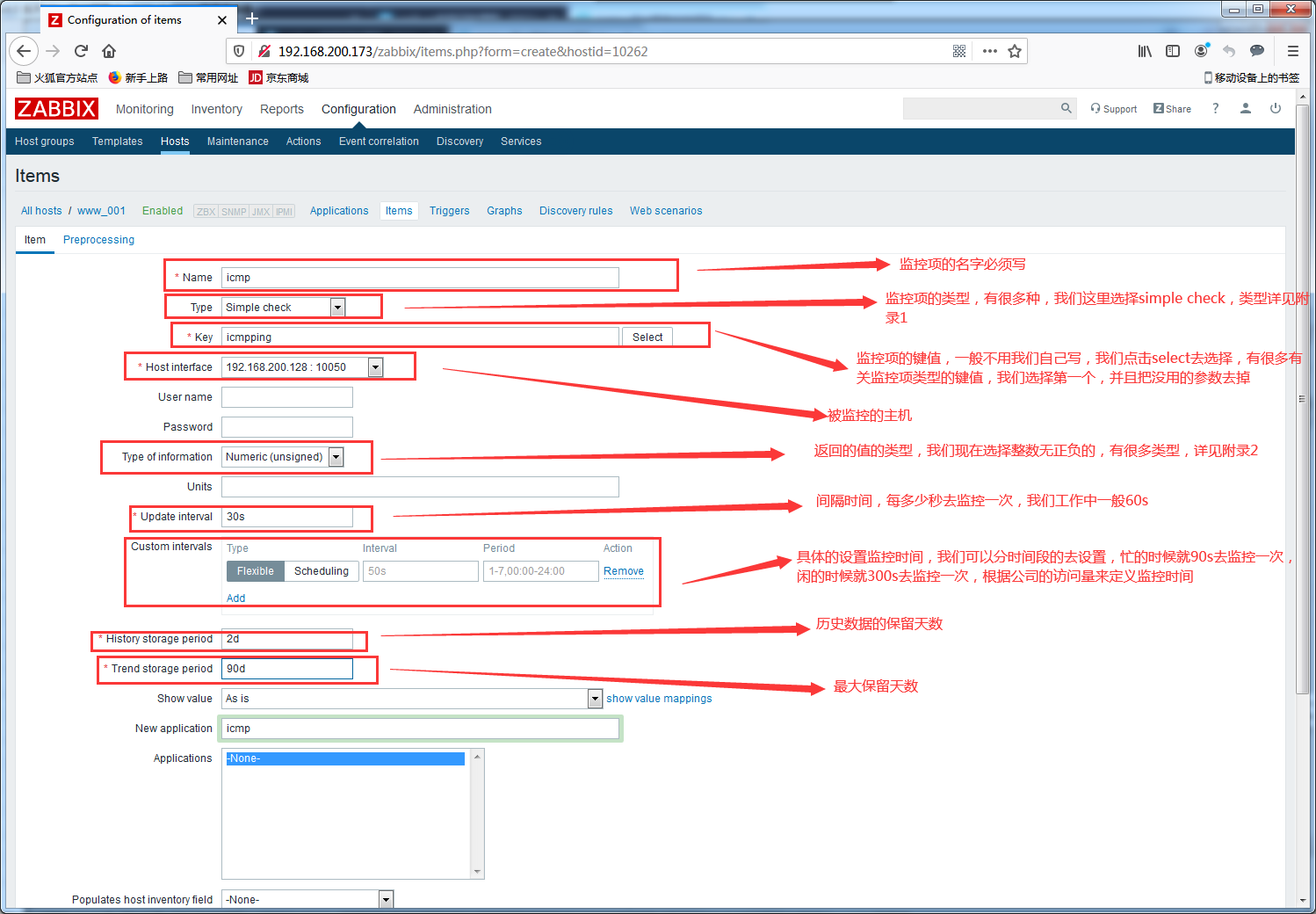Screen dimensions: 1316x914
Task: Open the Firefox home page
Action: coord(109,51)
